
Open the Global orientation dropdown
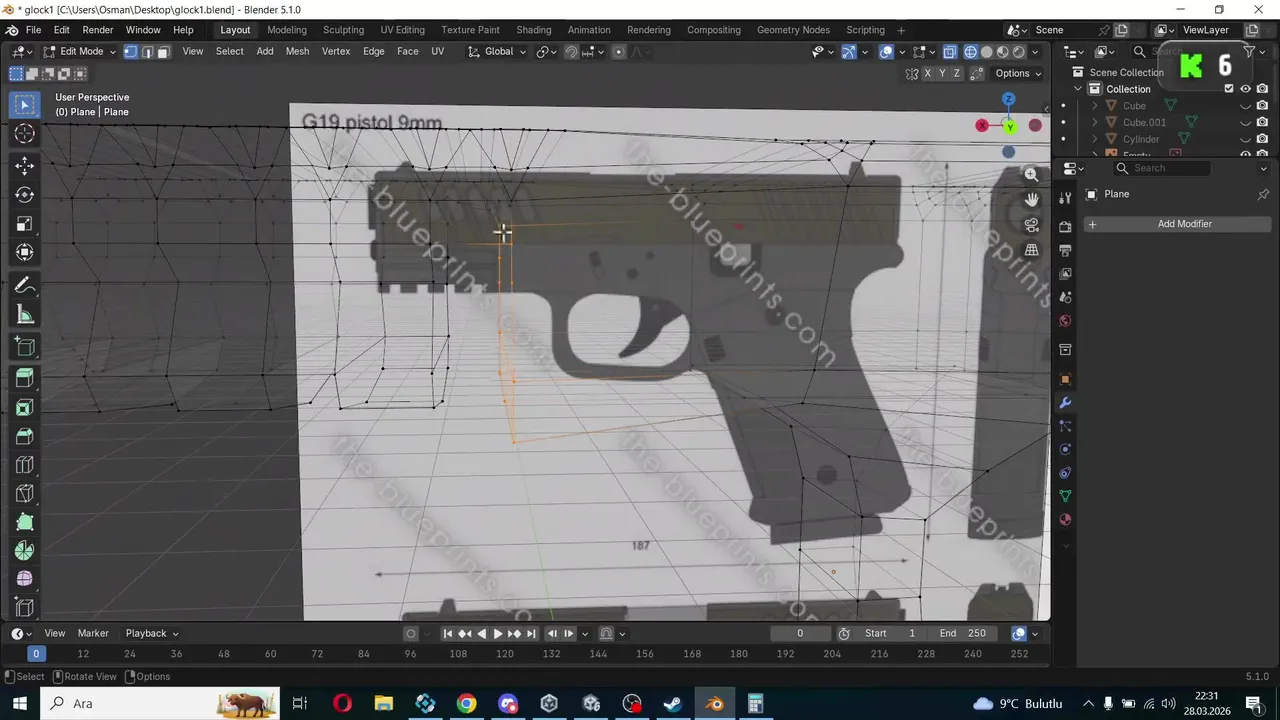pos(498,51)
